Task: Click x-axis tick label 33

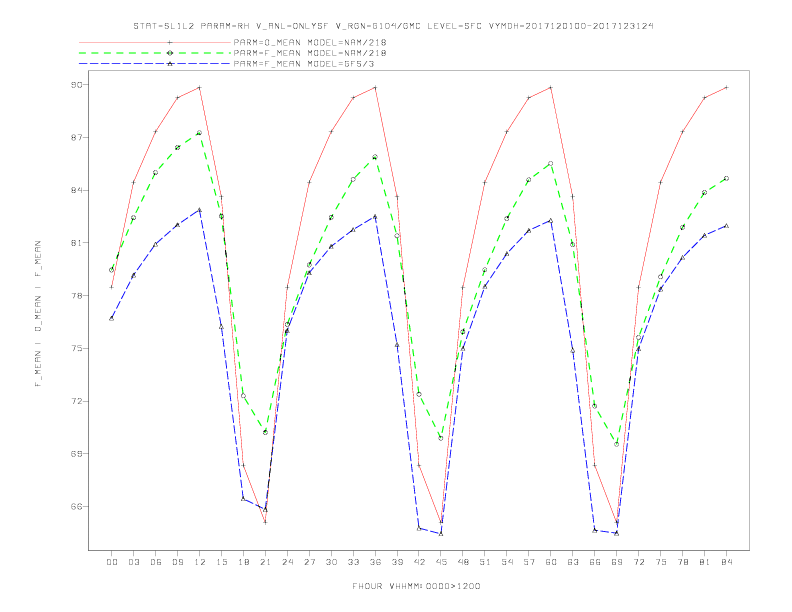Action: click(x=354, y=562)
